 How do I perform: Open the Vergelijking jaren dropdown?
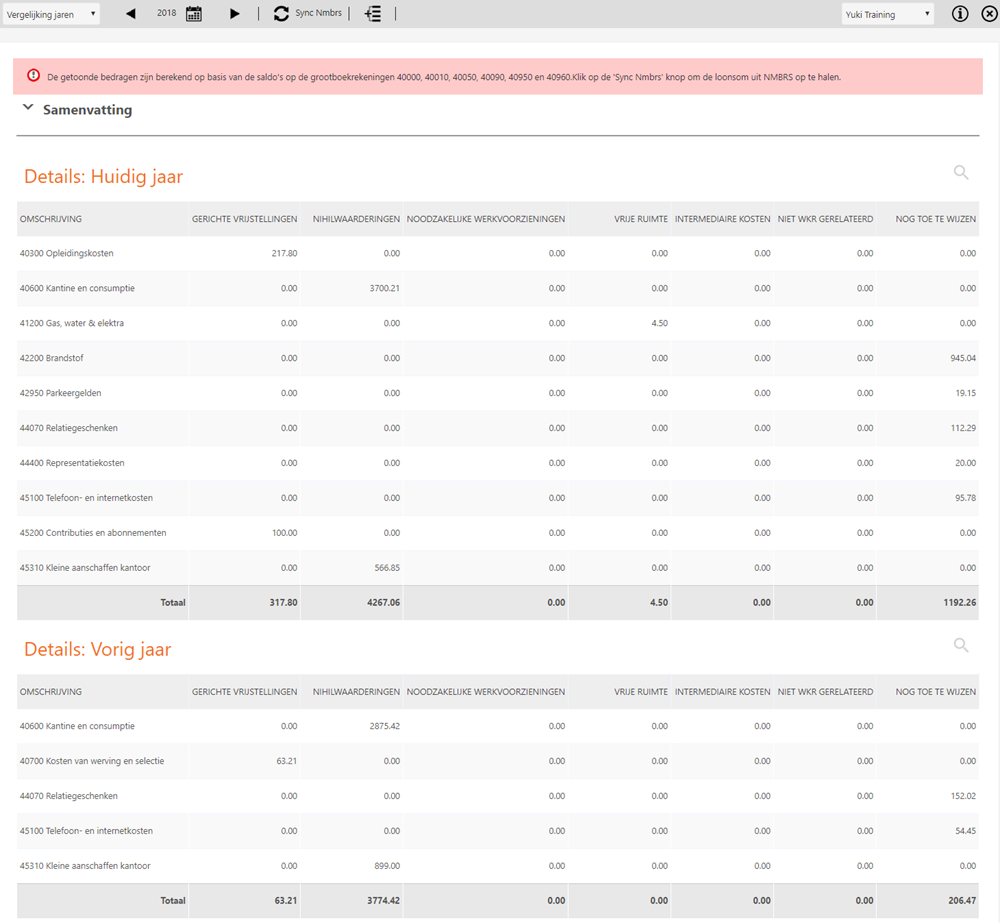[x=51, y=14]
